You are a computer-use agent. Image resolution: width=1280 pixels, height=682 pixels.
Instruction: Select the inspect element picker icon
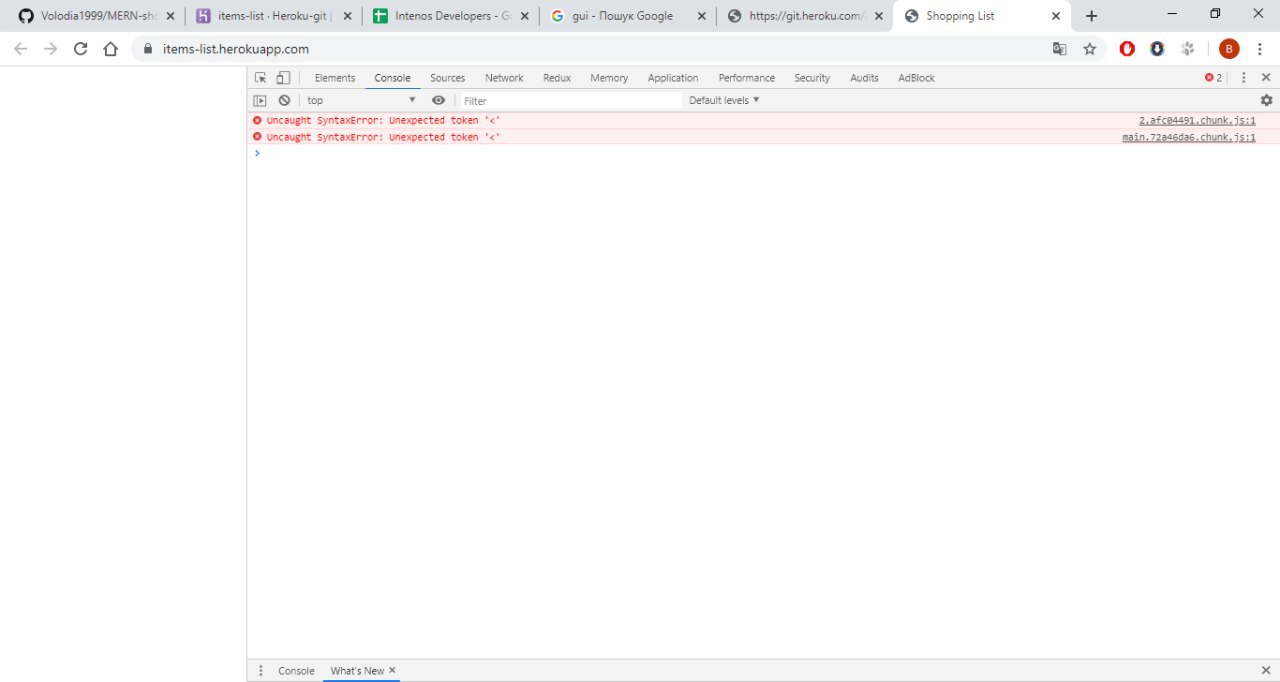[x=260, y=78]
